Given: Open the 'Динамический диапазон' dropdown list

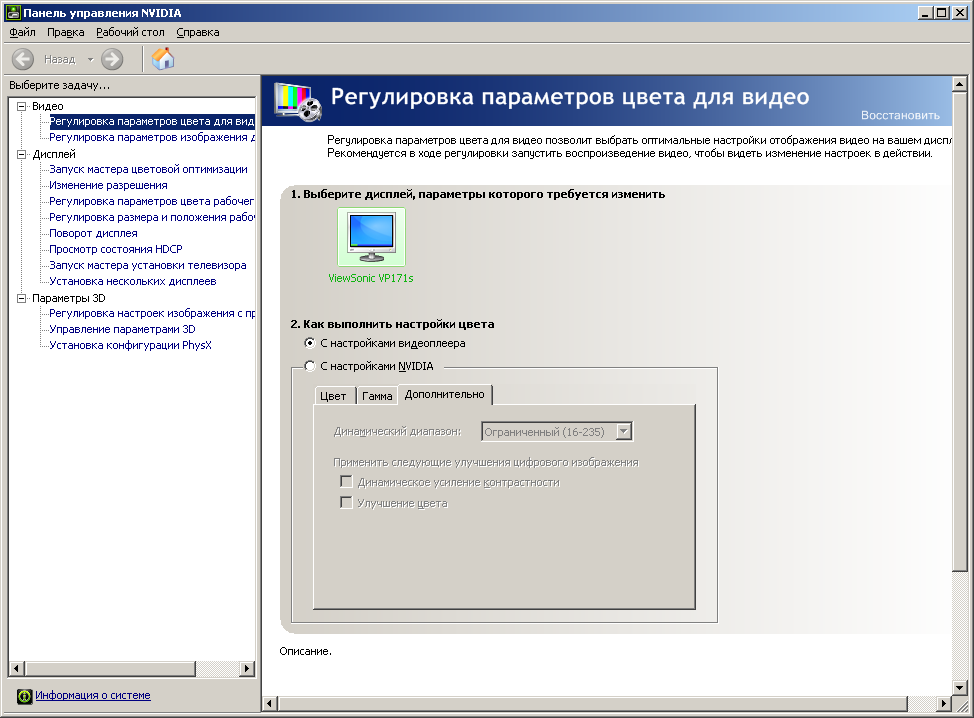Looking at the screenshot, I should 624,432.
